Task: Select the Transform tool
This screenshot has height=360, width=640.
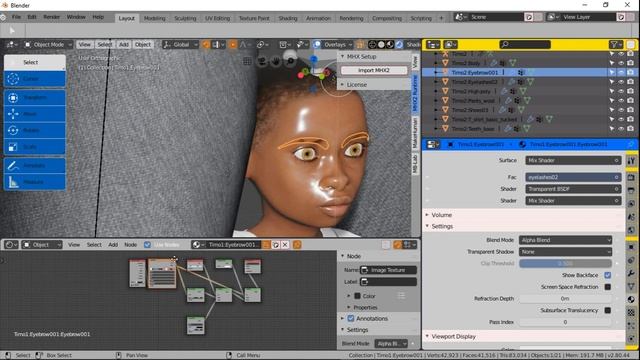Action: point(35,98)
